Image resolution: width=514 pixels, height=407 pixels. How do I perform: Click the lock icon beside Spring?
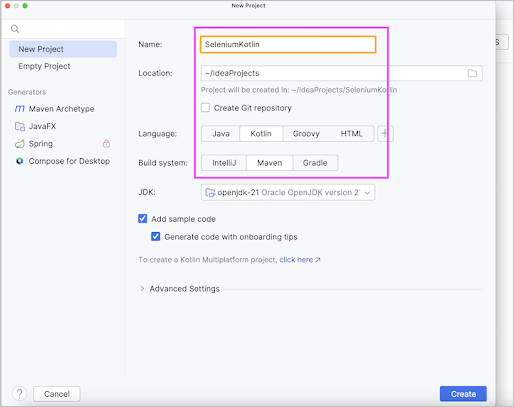pos(106,143)
